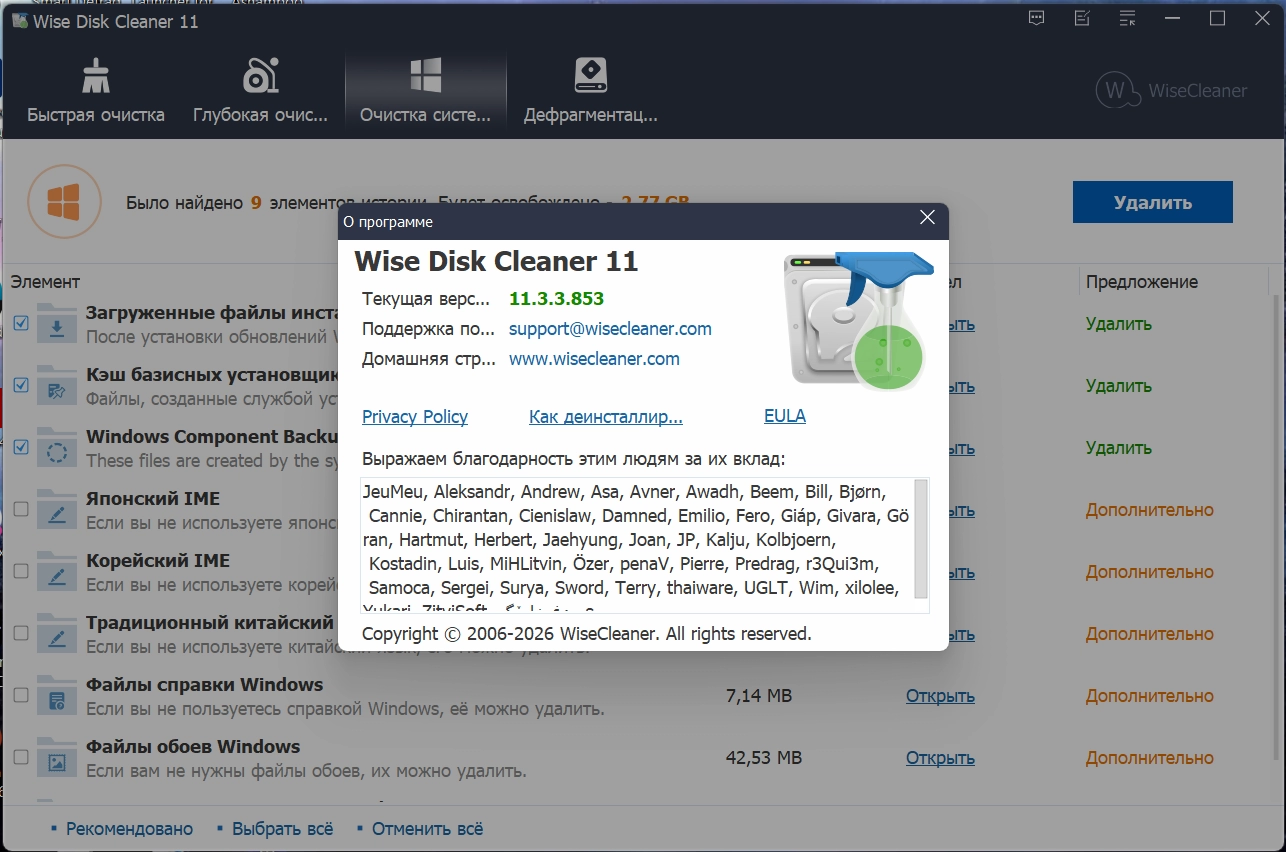
Task: Click Дополнительно for Корейский IME row
Action: 1150,572
